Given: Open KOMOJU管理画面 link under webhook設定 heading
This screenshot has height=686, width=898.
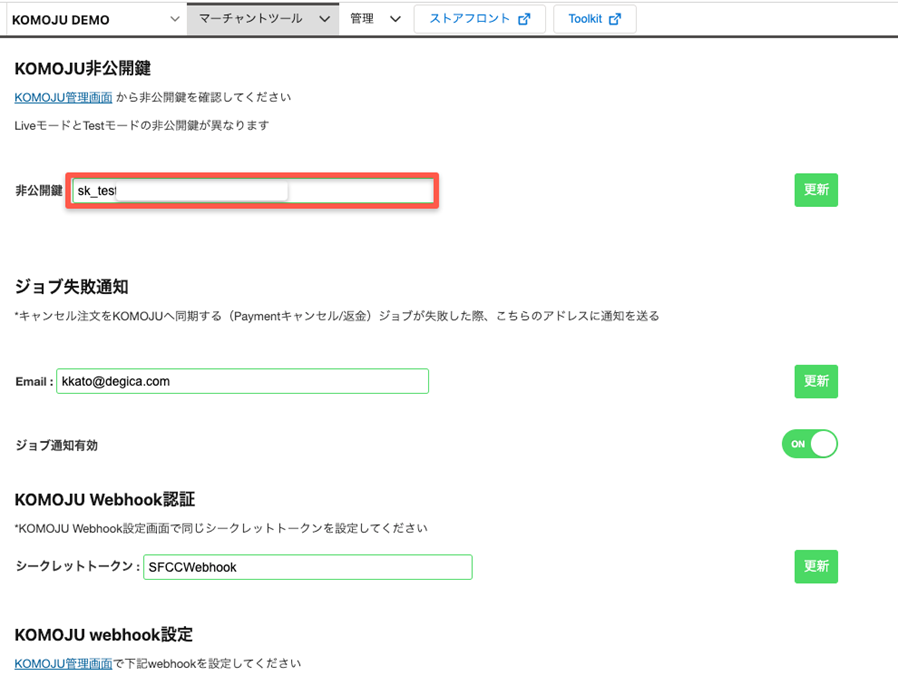Looking at the screenshot, I should tap(64, 664).
